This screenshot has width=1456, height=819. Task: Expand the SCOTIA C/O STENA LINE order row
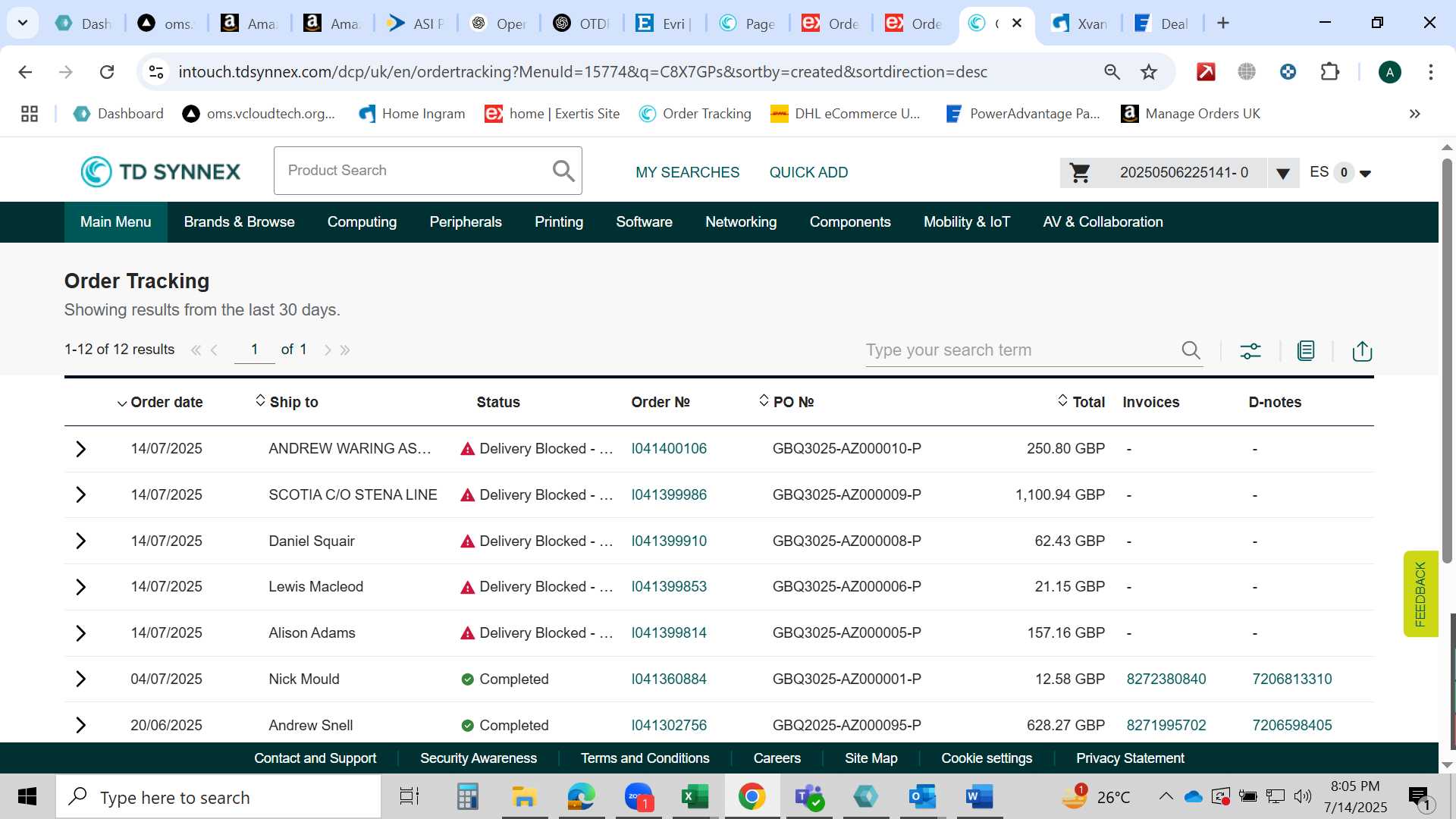(81, 495)
